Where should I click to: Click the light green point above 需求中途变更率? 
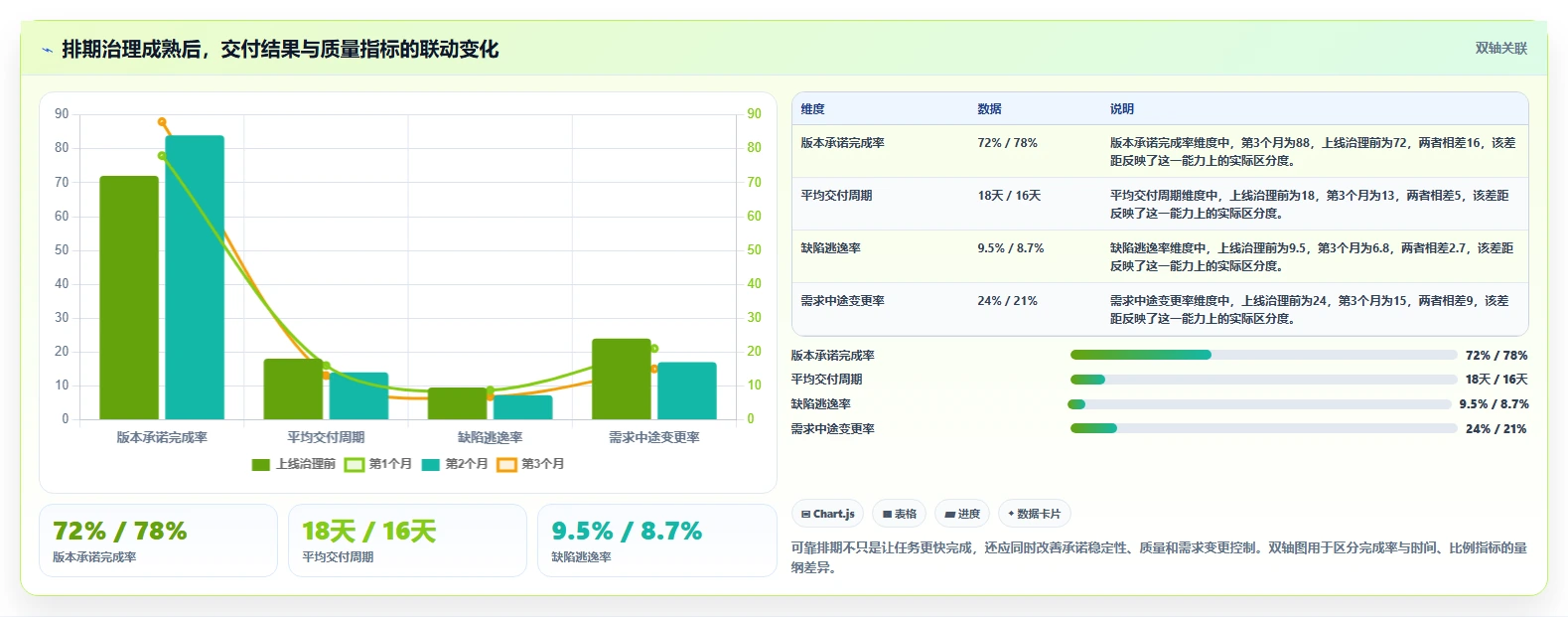click(654, 349)
